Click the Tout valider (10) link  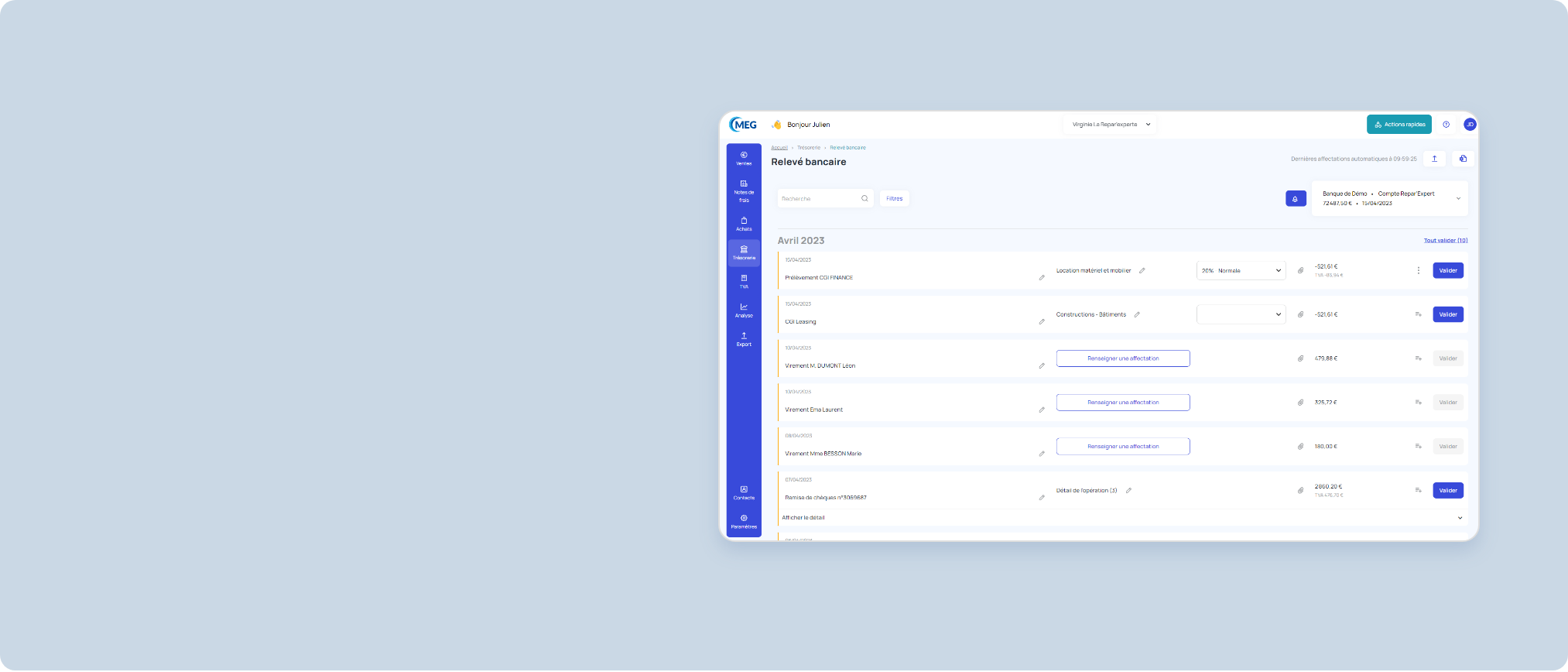click(x=1445, y=241)
